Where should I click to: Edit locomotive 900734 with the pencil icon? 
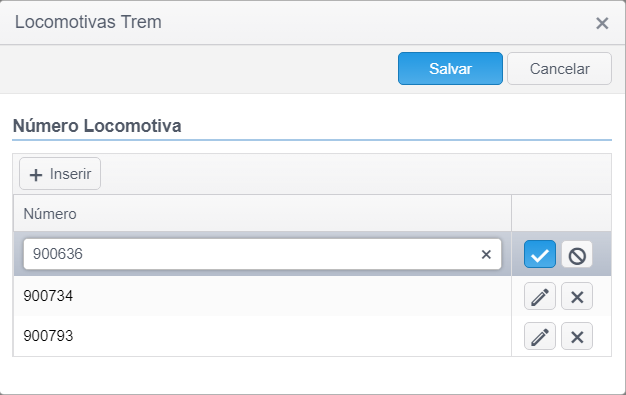[539, 296]
